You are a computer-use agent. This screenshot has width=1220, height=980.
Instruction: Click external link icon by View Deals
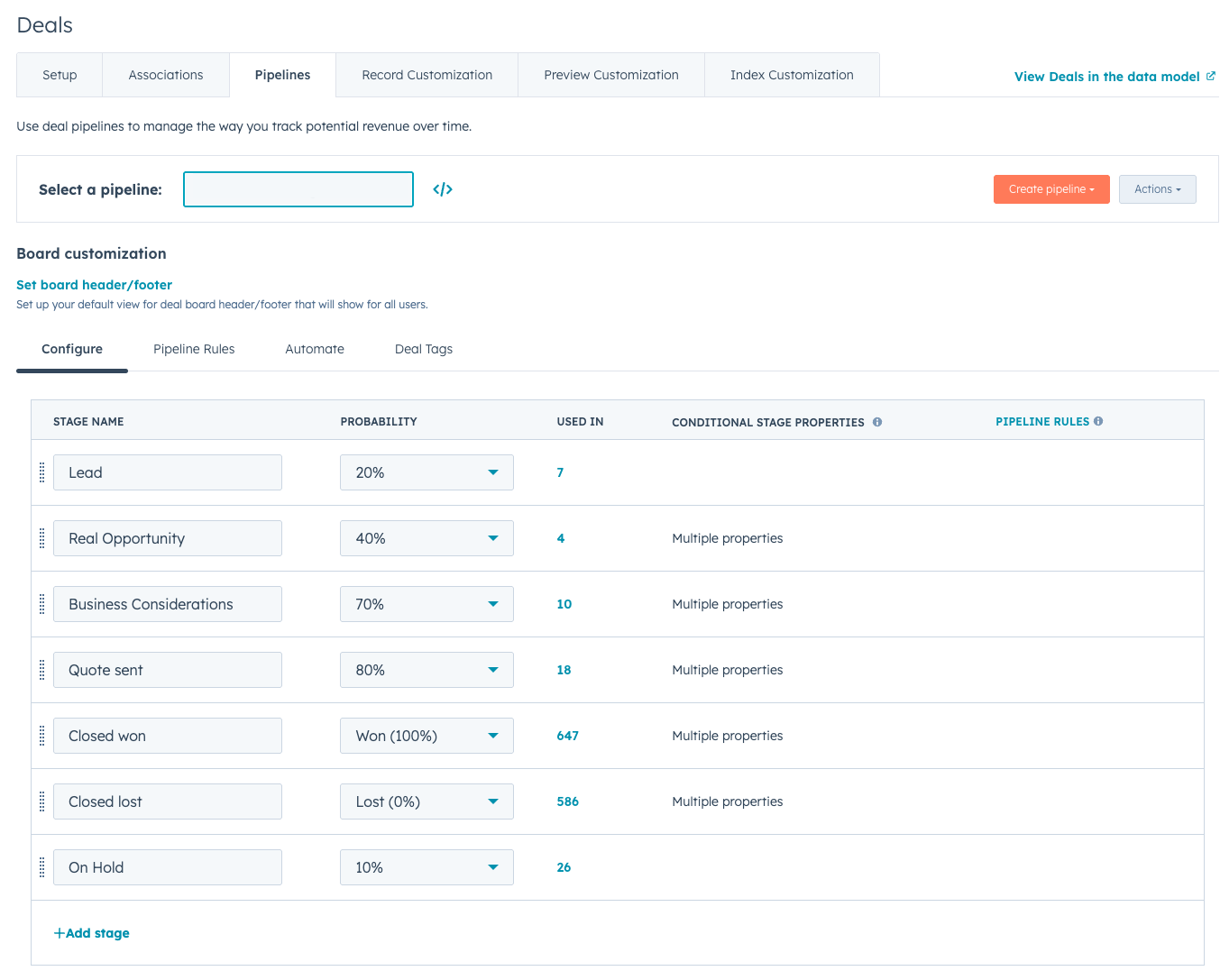click(x=1211, y=77)
